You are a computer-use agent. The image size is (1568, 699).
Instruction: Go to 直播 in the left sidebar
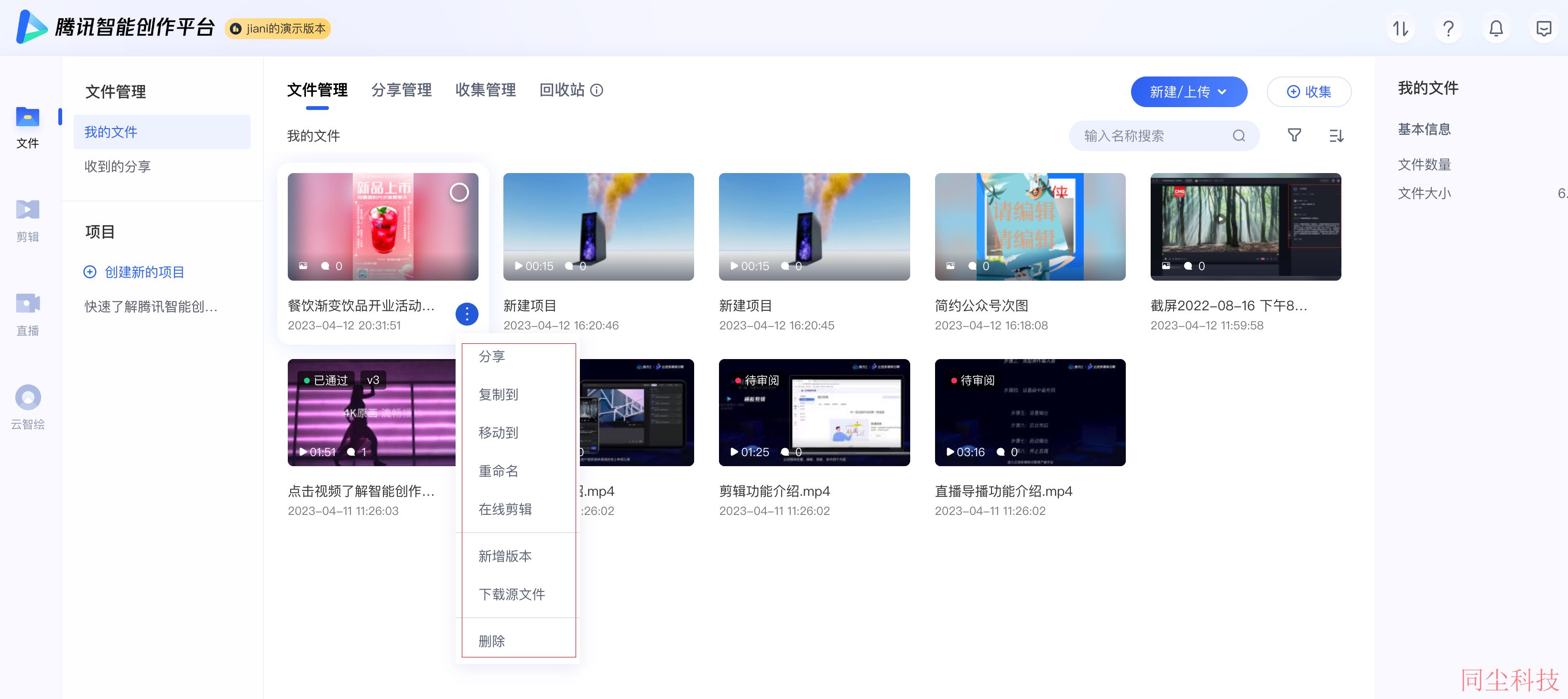27,315
